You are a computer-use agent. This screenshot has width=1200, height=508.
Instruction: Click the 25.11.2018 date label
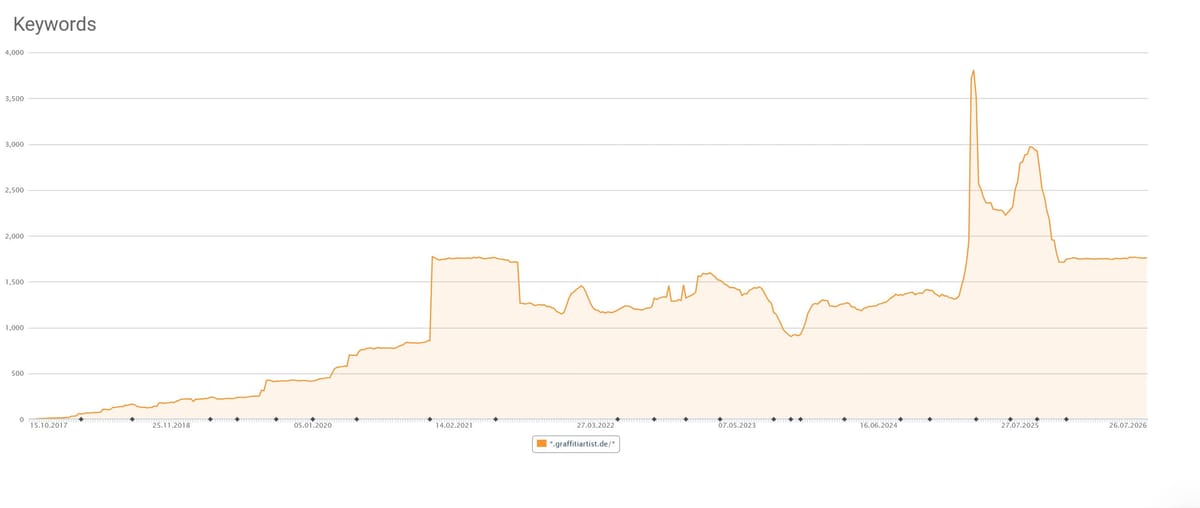pyautogui.click(x=171, y=426)
